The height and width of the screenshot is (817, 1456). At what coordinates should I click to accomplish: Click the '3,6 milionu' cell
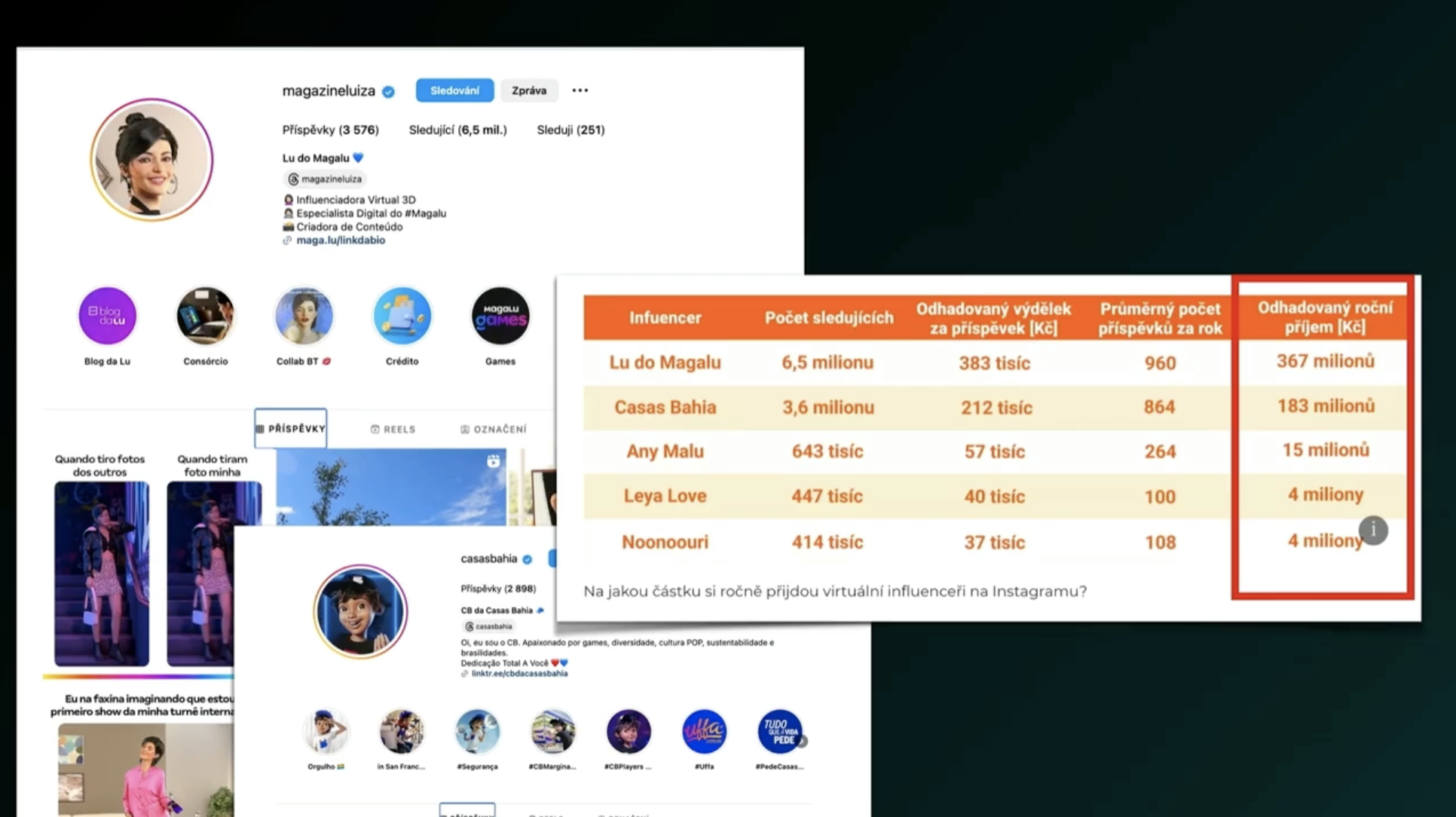pyautogui.click(x=827, y=408)
